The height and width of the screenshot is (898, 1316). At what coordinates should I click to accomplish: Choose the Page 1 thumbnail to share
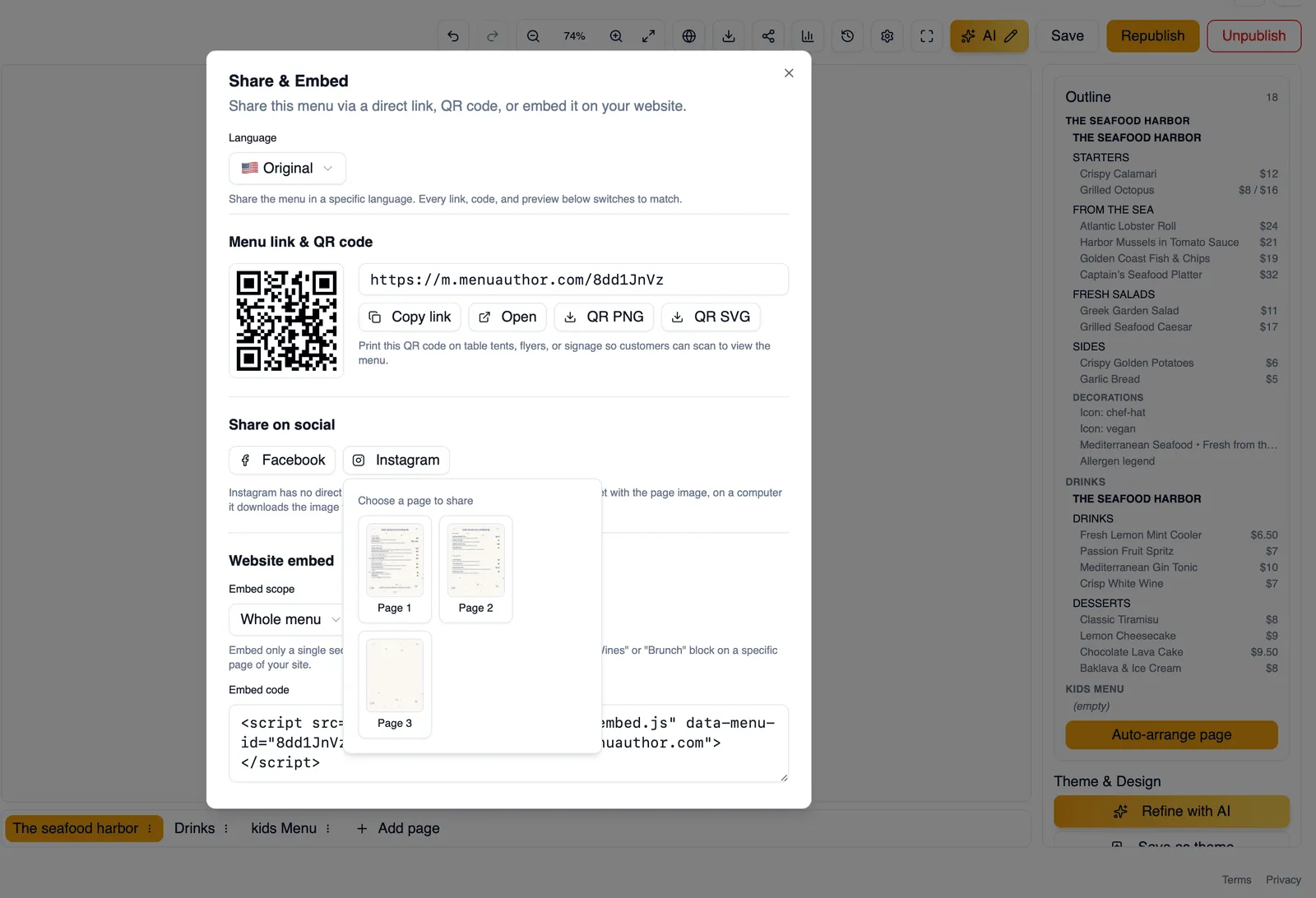(x=395, y=569)
